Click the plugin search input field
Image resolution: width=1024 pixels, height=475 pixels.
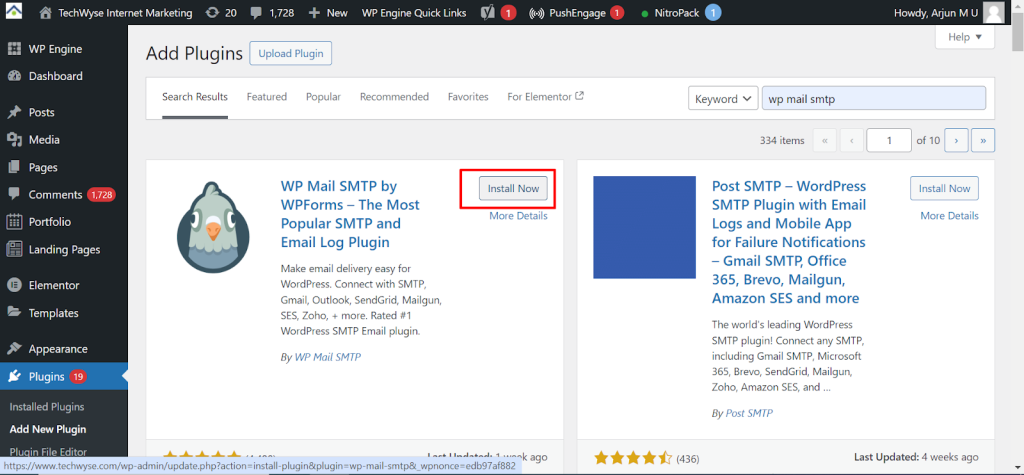coord(873,98)
